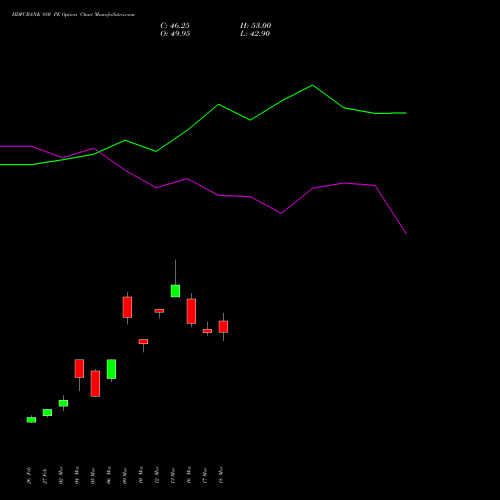500x500 pixels.
Task: Select the red candle above 16 Mar
Action: [191, 311]
